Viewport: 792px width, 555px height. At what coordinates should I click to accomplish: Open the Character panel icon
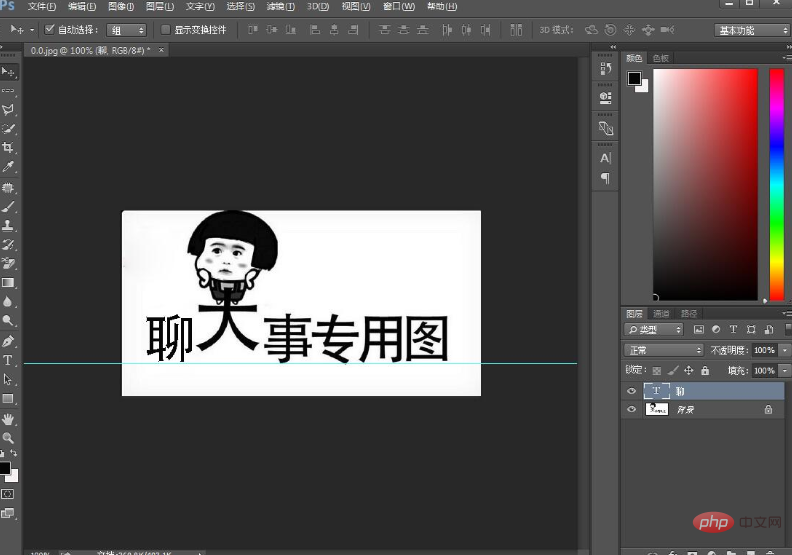[605, 158]
